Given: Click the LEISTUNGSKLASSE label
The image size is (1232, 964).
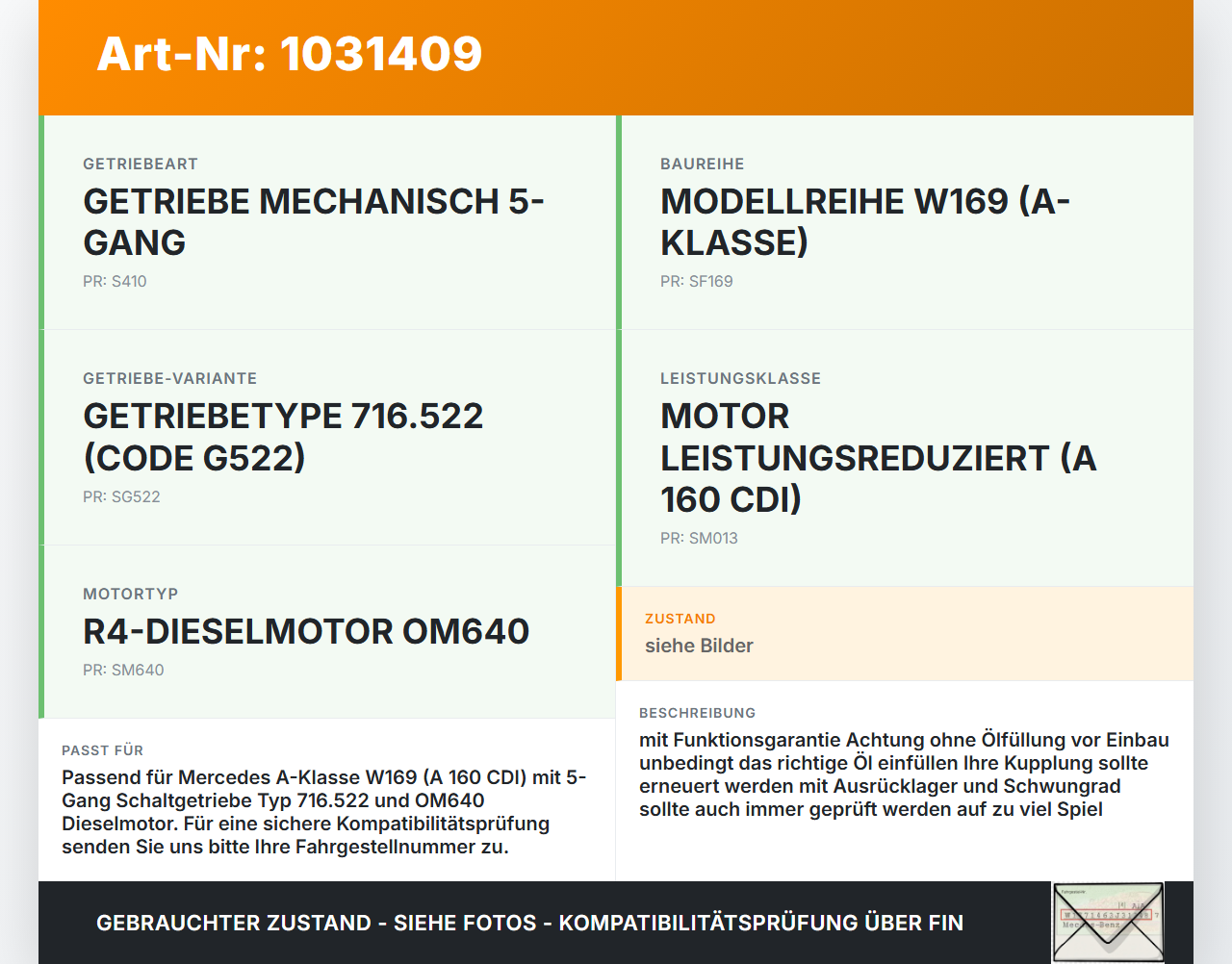Looking at the screenshot, I should 741,378.
